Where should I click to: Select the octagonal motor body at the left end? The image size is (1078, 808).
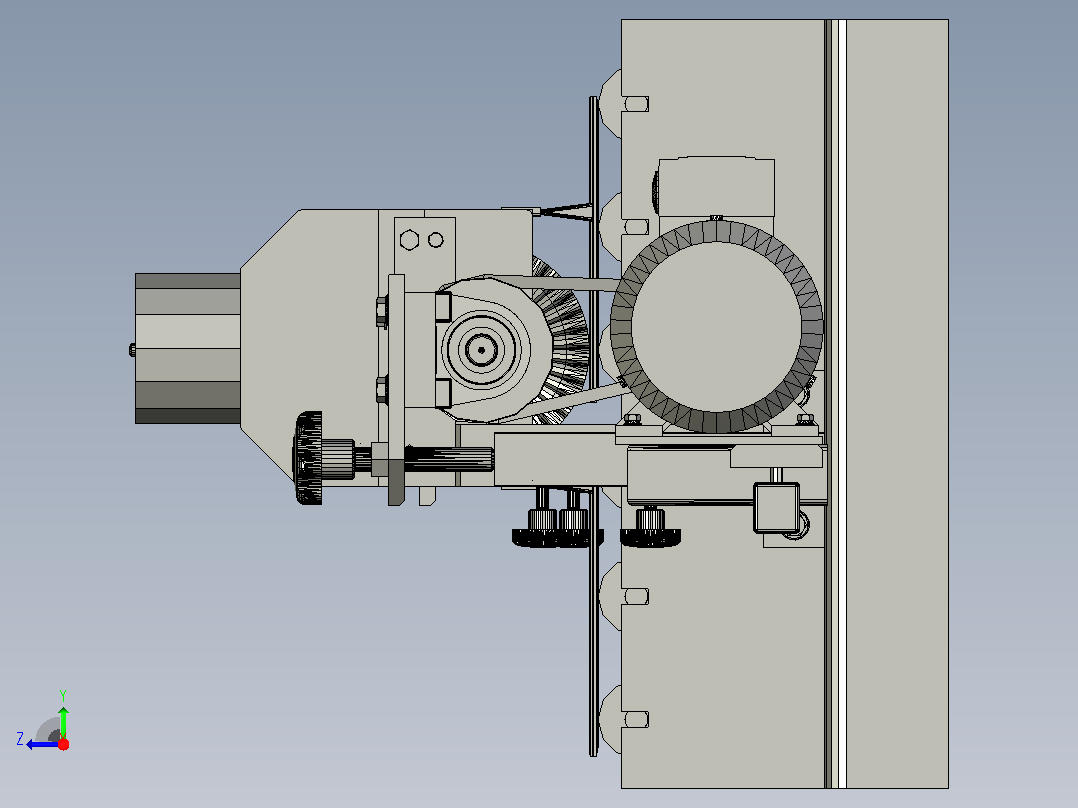[x=188, y=348]
